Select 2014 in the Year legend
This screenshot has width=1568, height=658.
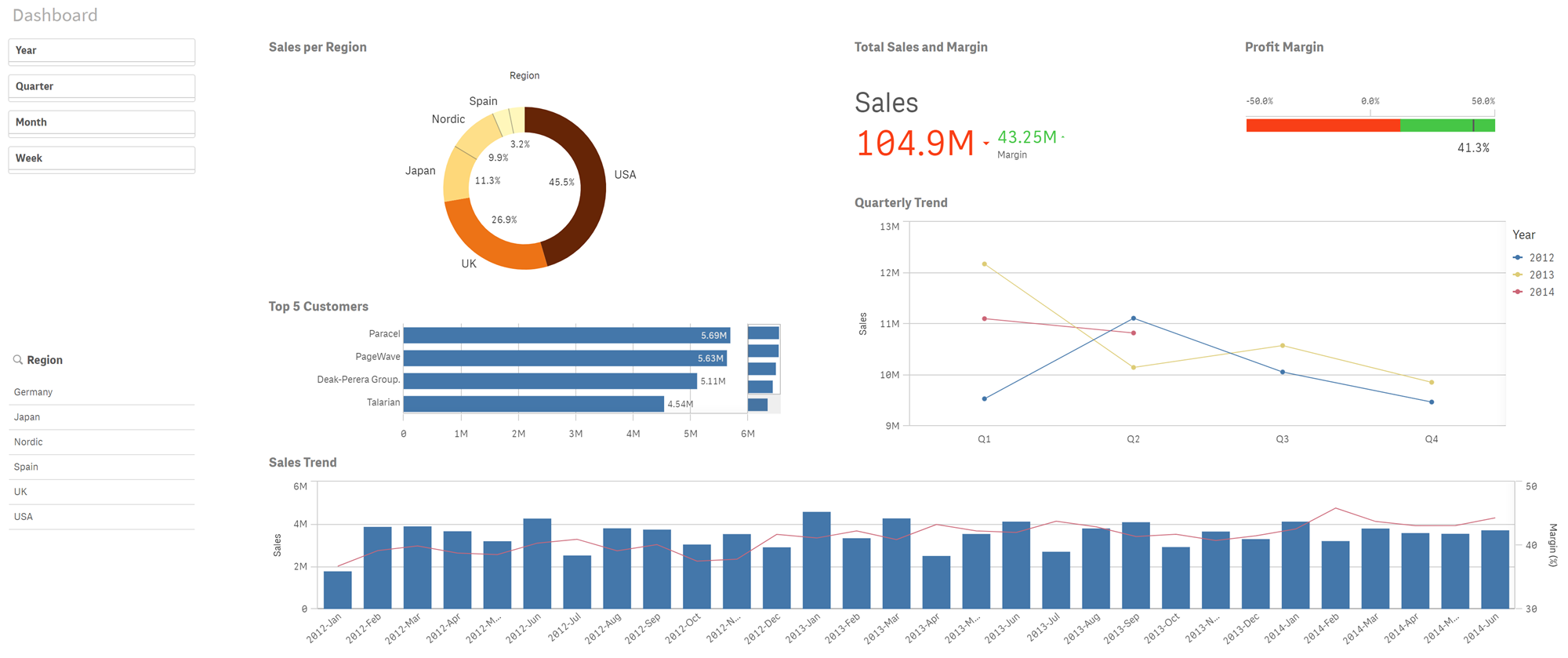pos(1541,293)
